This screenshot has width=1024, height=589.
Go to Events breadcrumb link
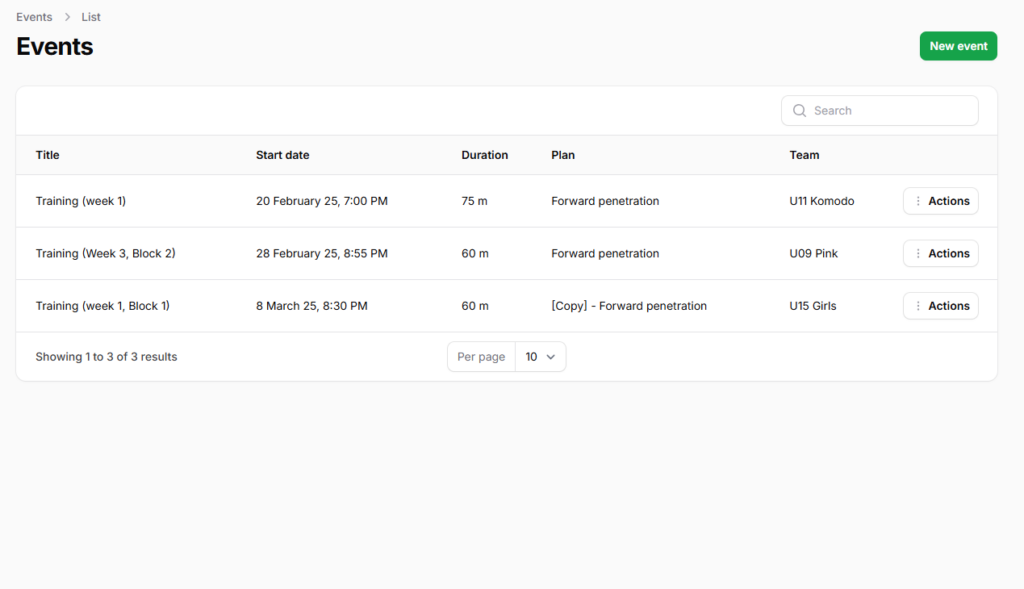click(x=34, y=17)
